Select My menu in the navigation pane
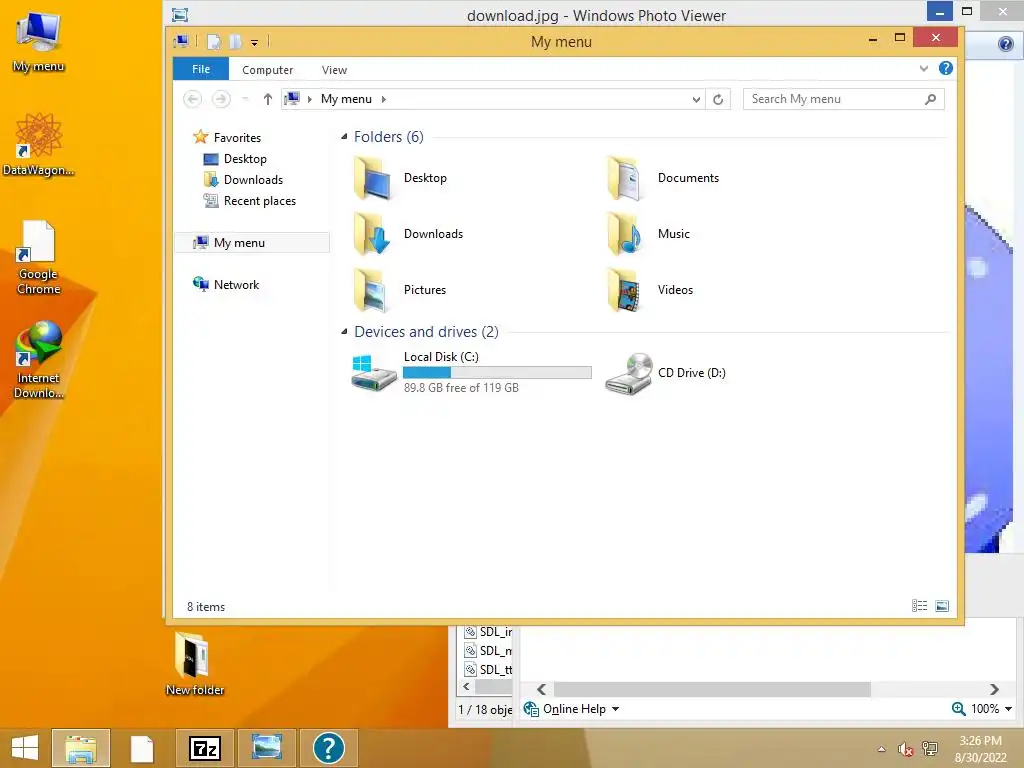Image resolution: width=1024 pixels, height=768 pixels. (252, 243)
